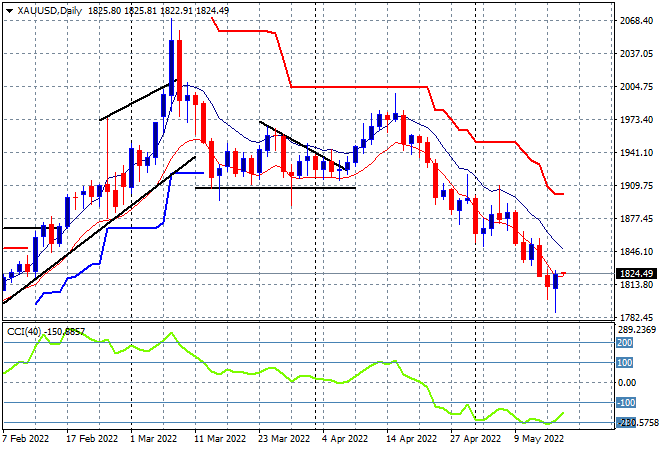Click the 289.2369 indicator scale value
The width and height of the screenshot is (660, 450).
click(x=637, y=330)
